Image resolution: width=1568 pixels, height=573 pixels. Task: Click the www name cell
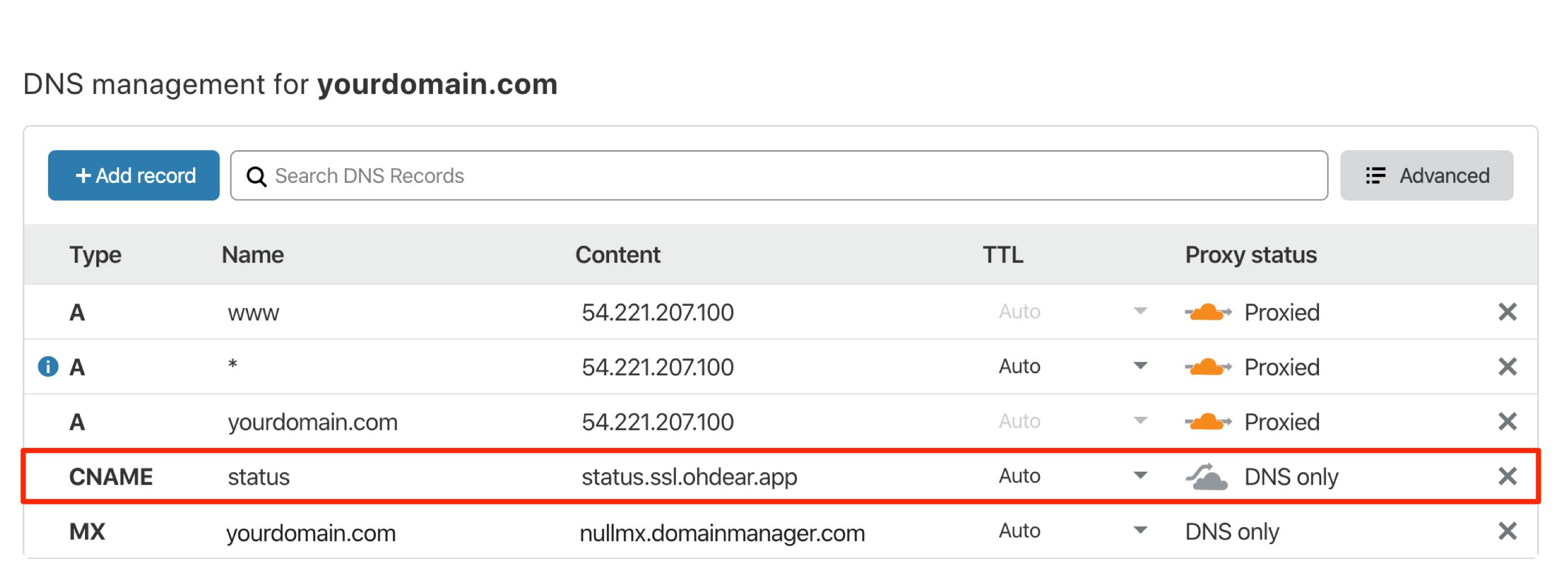253,314
